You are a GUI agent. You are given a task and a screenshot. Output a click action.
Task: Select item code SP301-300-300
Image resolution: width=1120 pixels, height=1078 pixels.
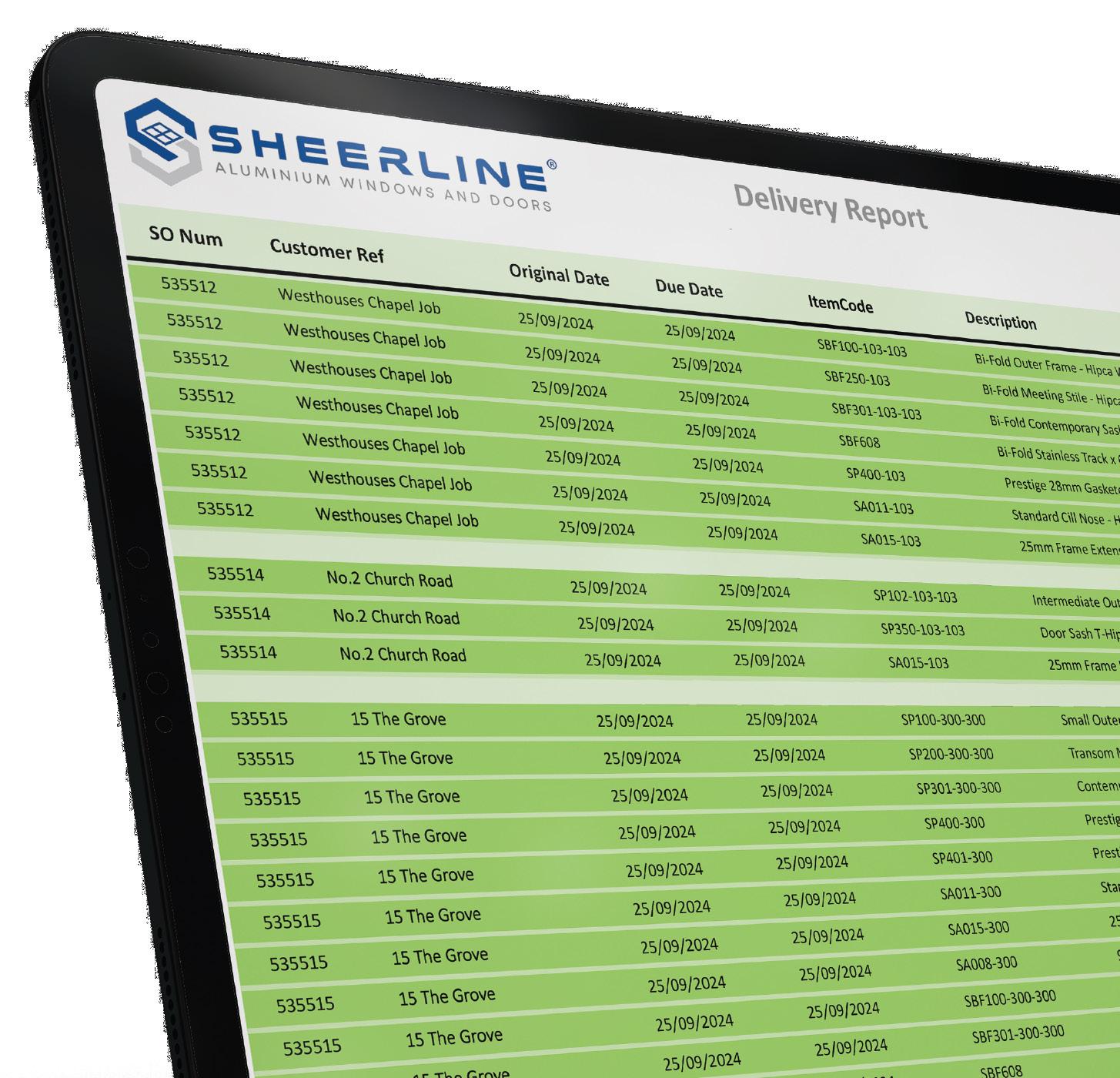point(959,788)
